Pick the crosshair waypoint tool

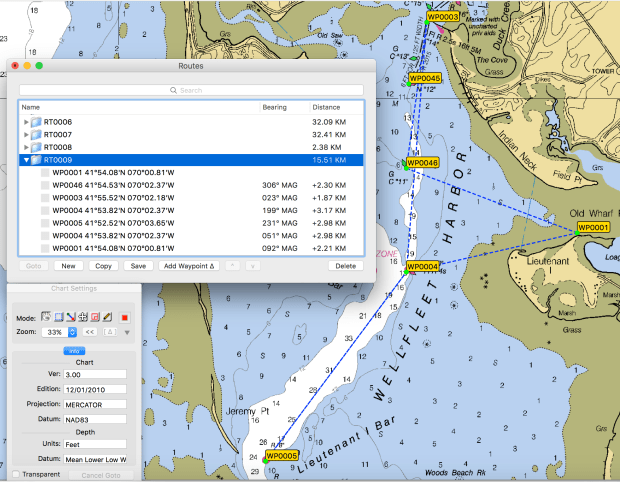point(83,316)
